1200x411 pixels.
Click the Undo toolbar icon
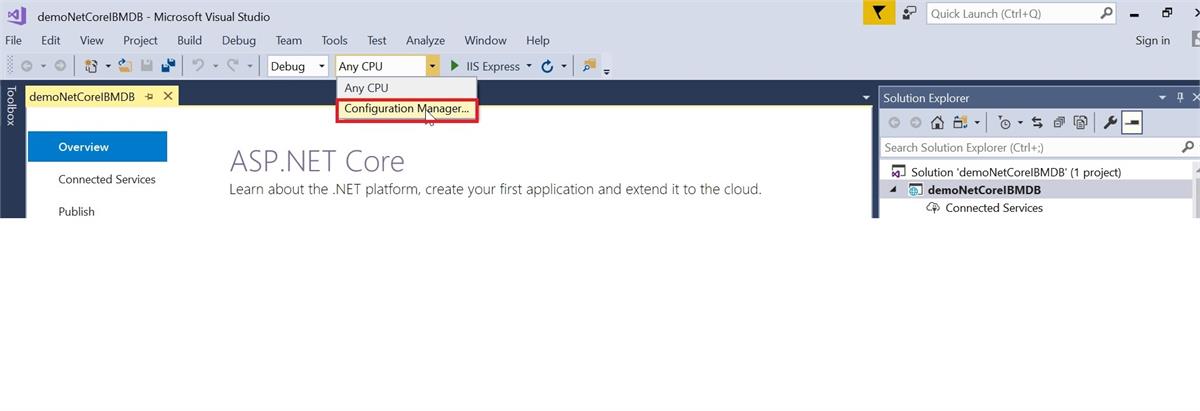(198, 66)
